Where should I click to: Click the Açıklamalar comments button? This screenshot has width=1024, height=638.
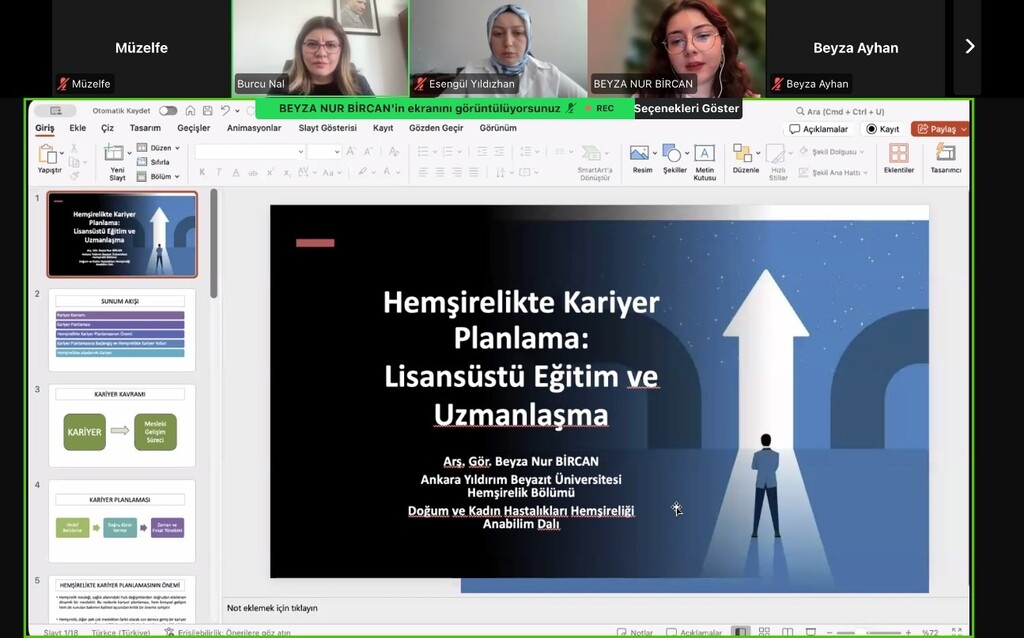[x=818, y=129]
